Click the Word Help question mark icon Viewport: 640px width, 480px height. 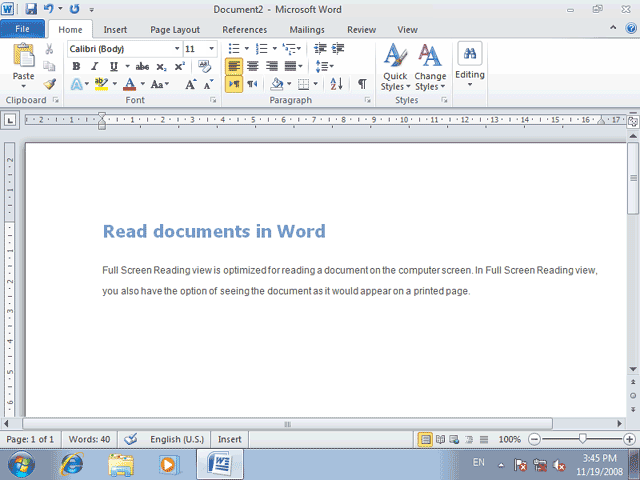tap(631, 28)
